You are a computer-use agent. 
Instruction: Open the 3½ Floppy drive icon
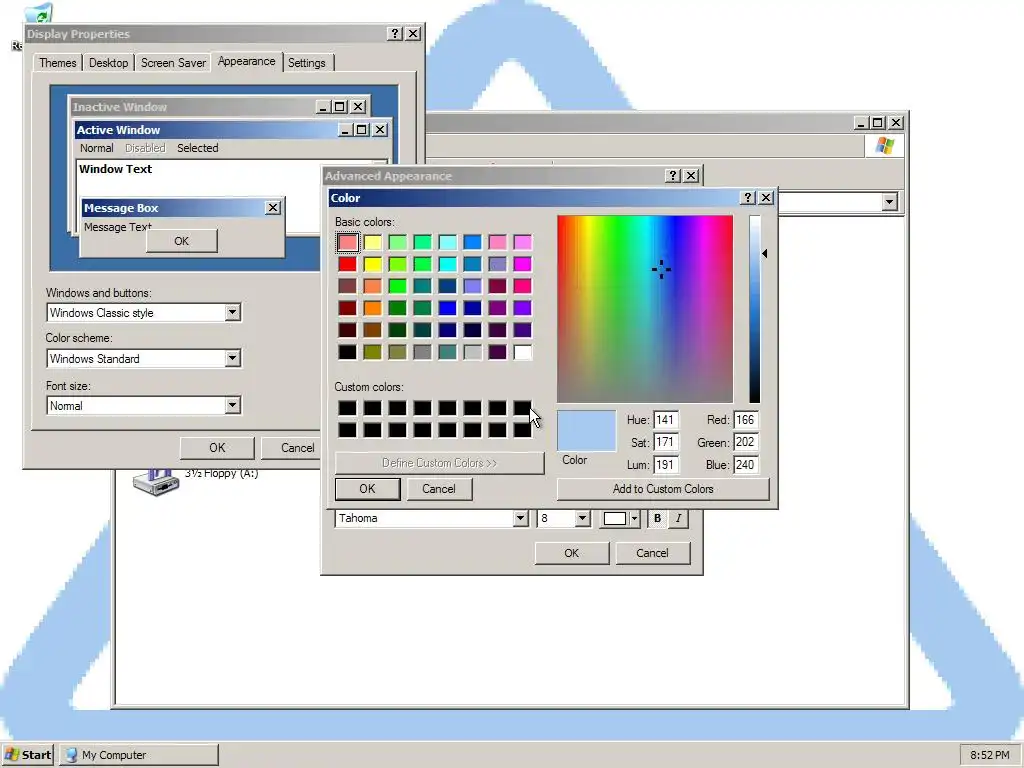click(156, 482)
